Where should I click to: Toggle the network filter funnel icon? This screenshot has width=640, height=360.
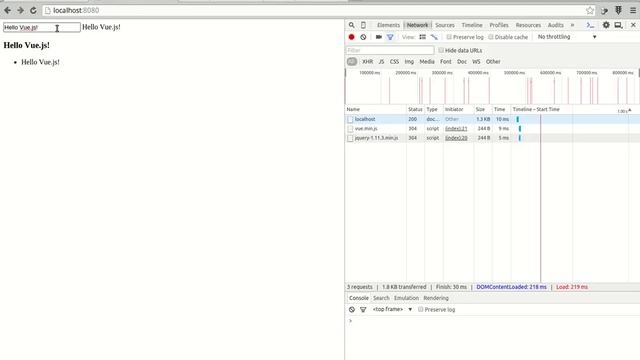click(390, 37)
